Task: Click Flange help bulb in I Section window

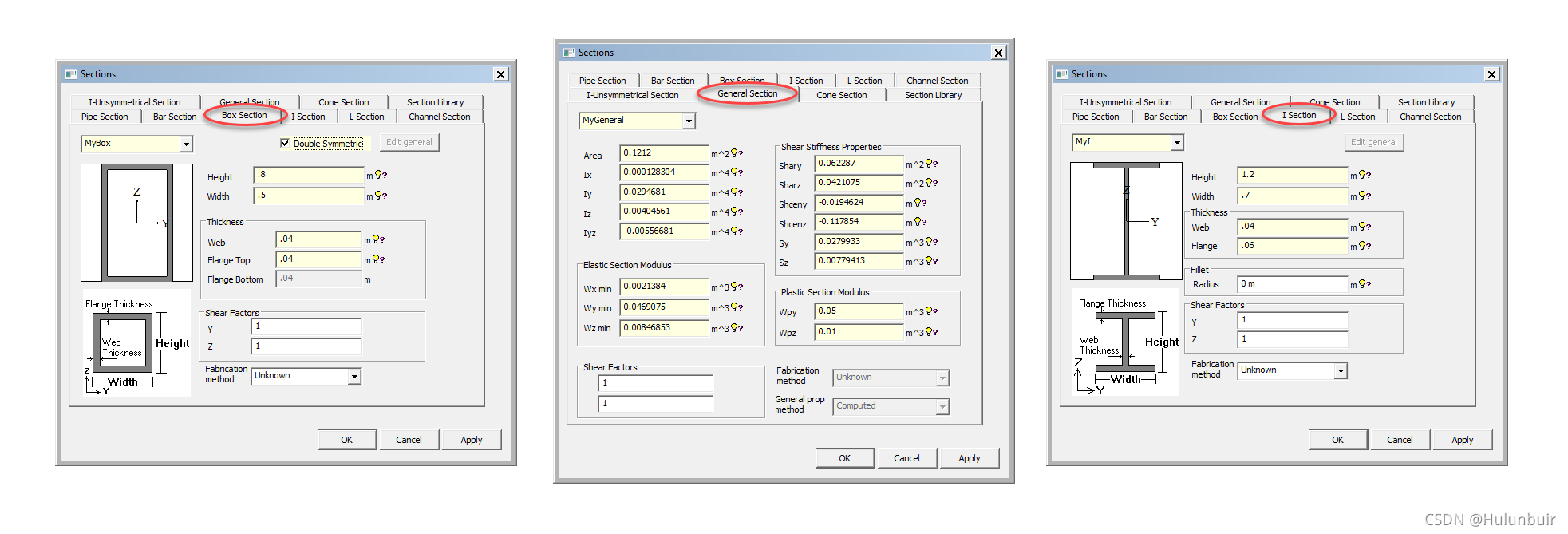Action: [1365, 246]
